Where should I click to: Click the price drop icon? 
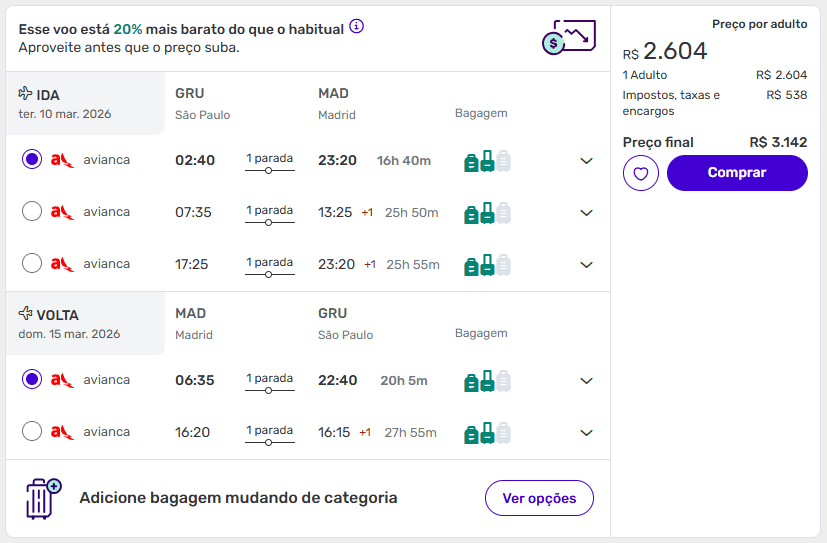[568, 37]
